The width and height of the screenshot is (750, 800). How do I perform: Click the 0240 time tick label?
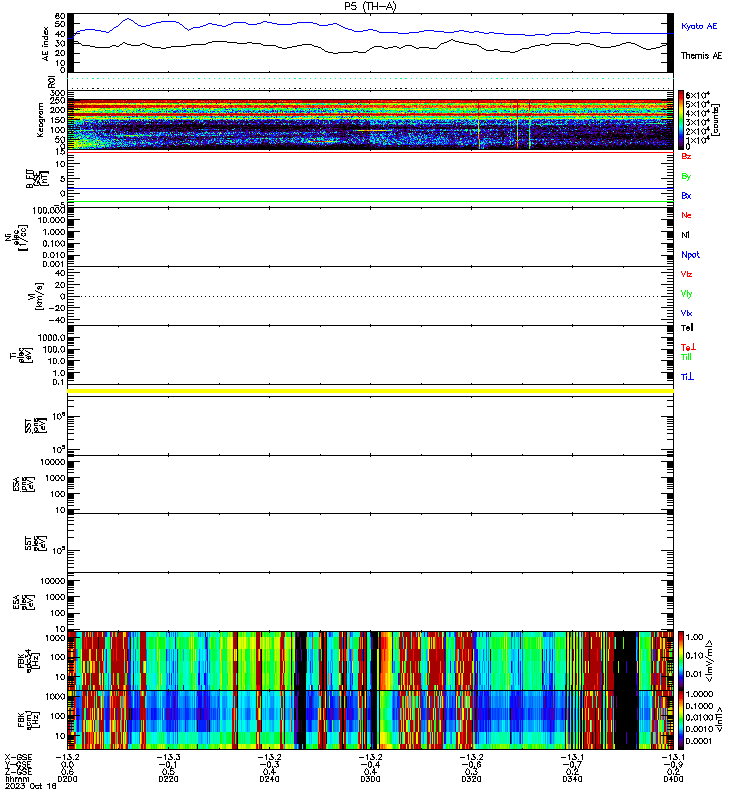[x=269, y=779]
